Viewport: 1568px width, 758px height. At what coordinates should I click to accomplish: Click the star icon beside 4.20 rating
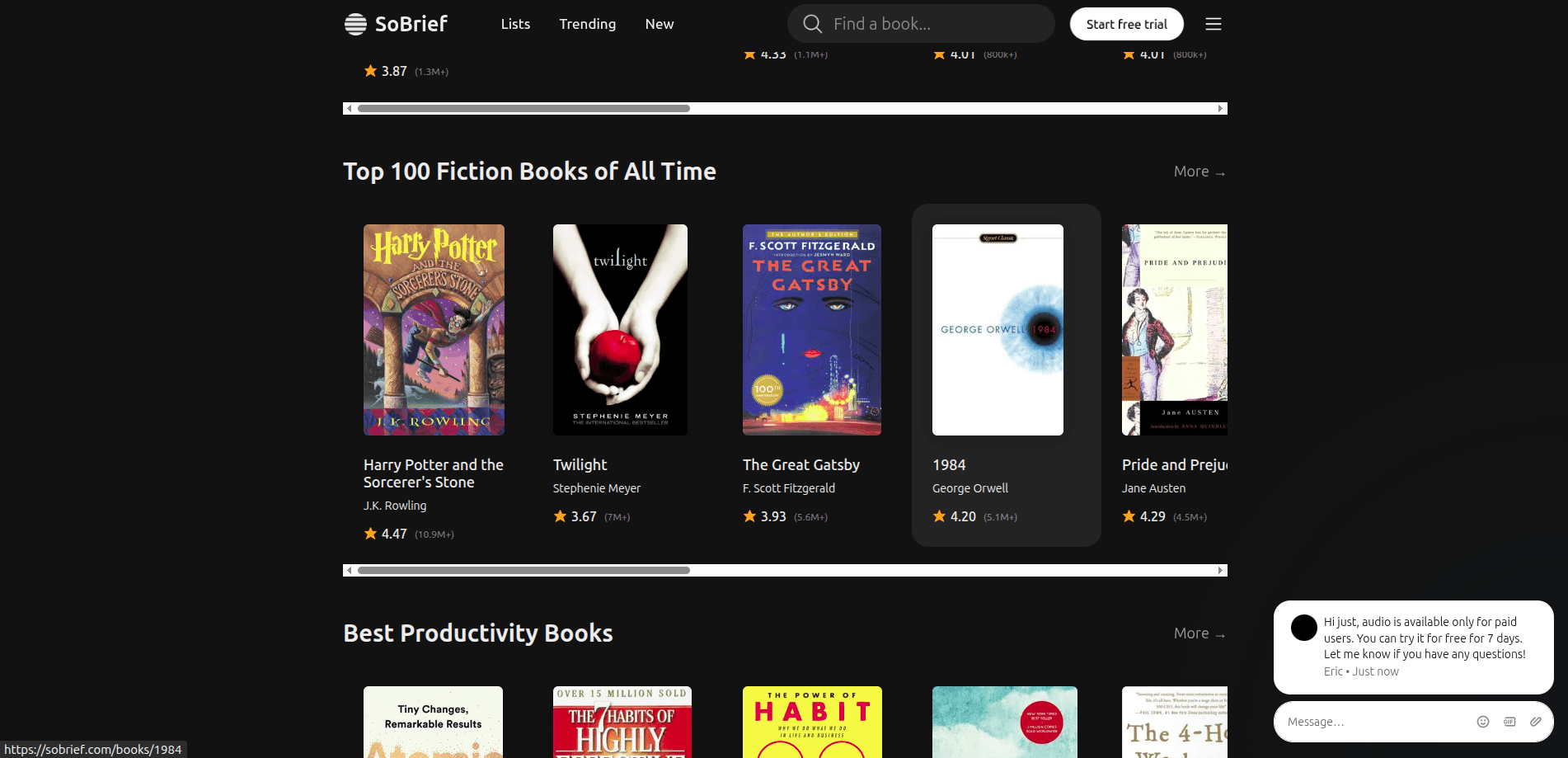click(x=940, y=516)
